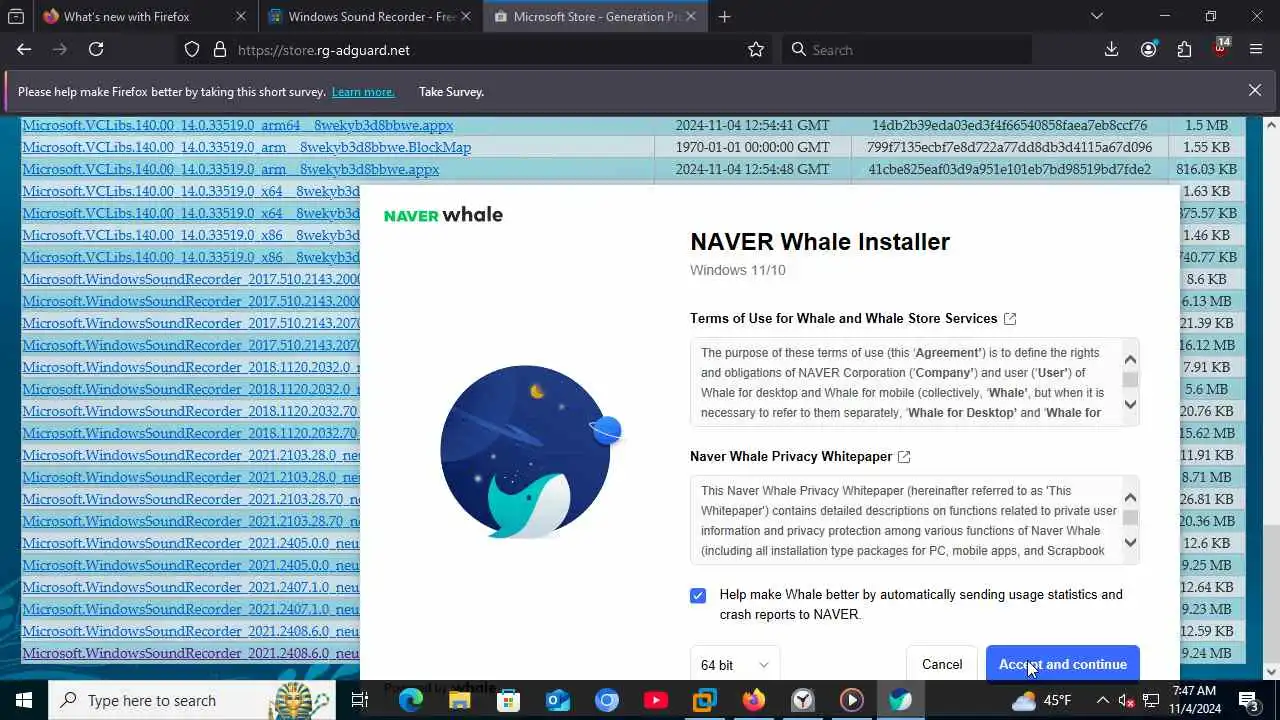Click the 1970-01-01 00:00:00 GMT date cell

coord(752,147)
